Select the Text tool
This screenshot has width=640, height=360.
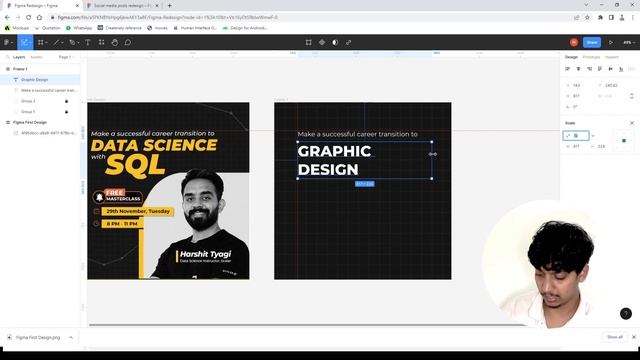[88, 42]
